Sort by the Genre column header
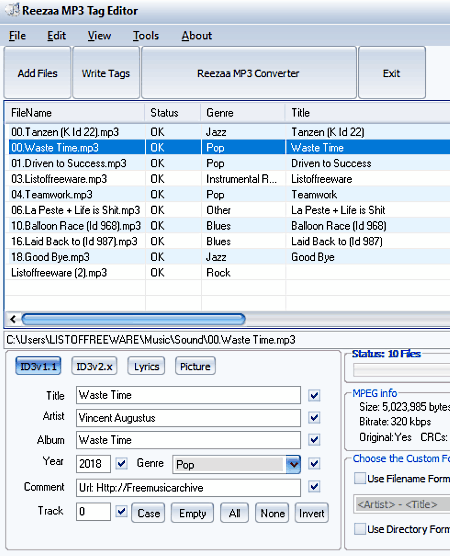450x556 pixels. pos(243,113)
